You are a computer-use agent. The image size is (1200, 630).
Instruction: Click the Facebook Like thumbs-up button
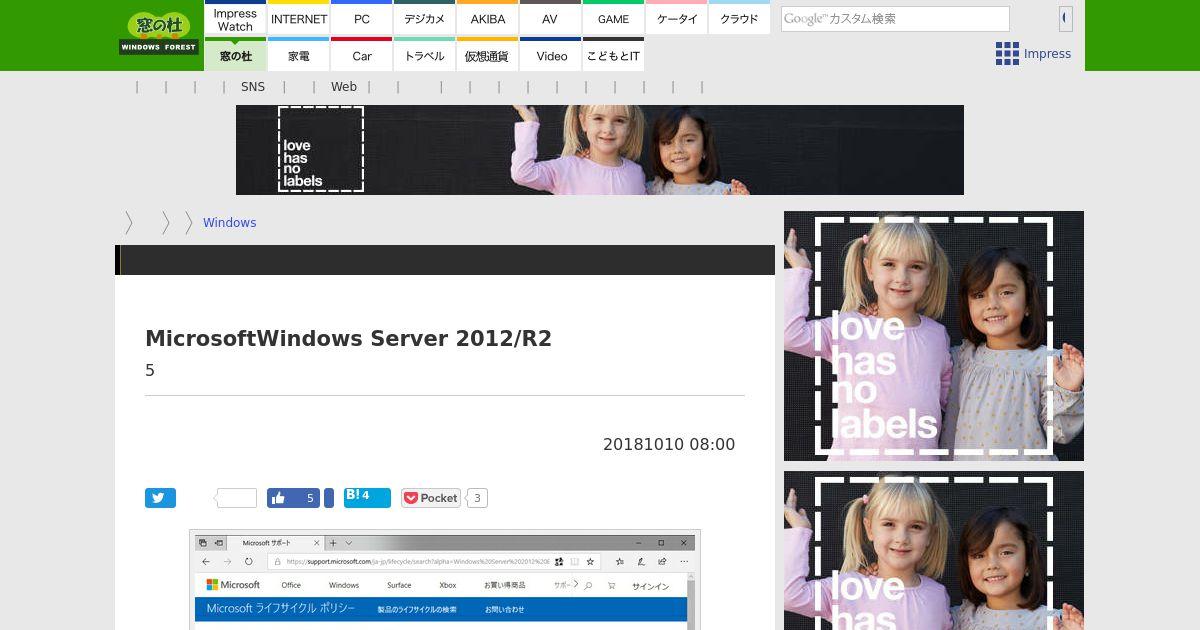coord(293,498)
